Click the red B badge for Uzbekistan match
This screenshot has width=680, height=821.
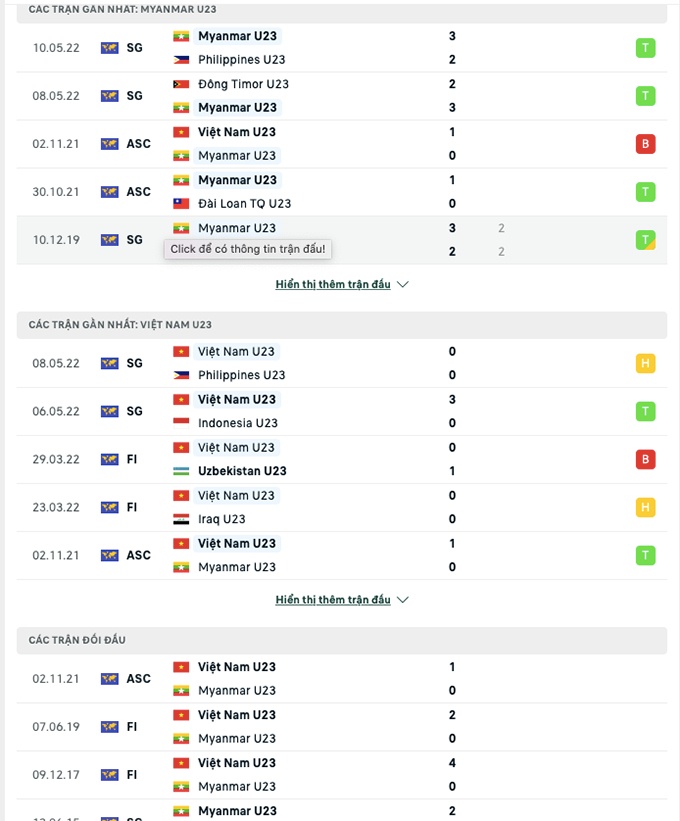click(x=646, y=460)
